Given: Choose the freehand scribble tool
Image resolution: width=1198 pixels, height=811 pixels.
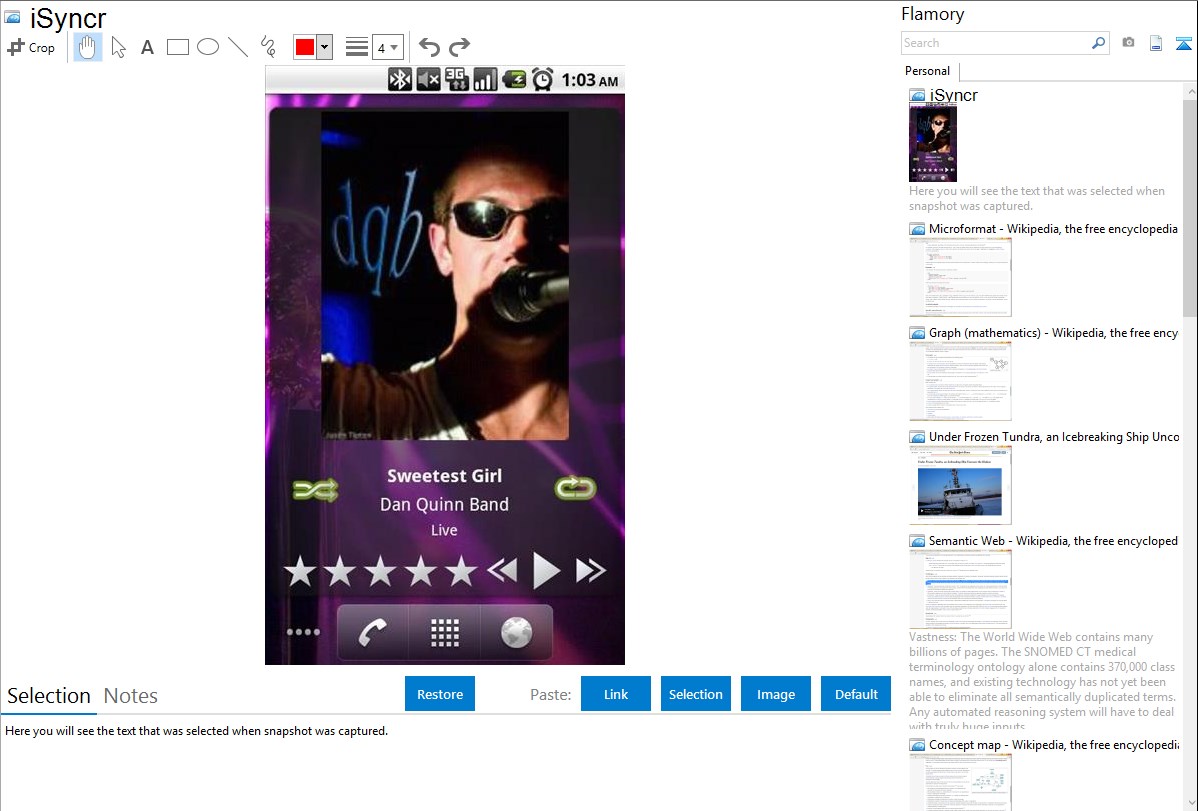Looking at the screenshot, I should pos(268,47).
